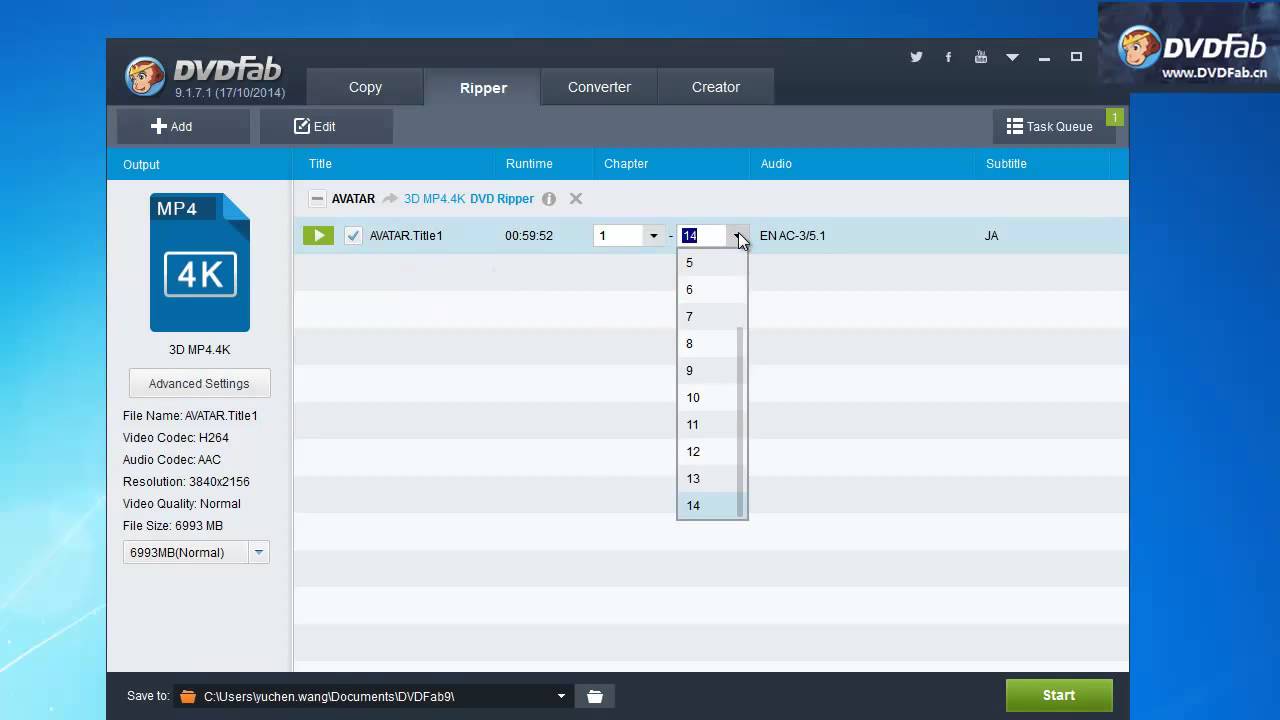Click the AVATAR.Title1 title text
The width and height of the screenshot is (1280, 720).
pos(406,236)
